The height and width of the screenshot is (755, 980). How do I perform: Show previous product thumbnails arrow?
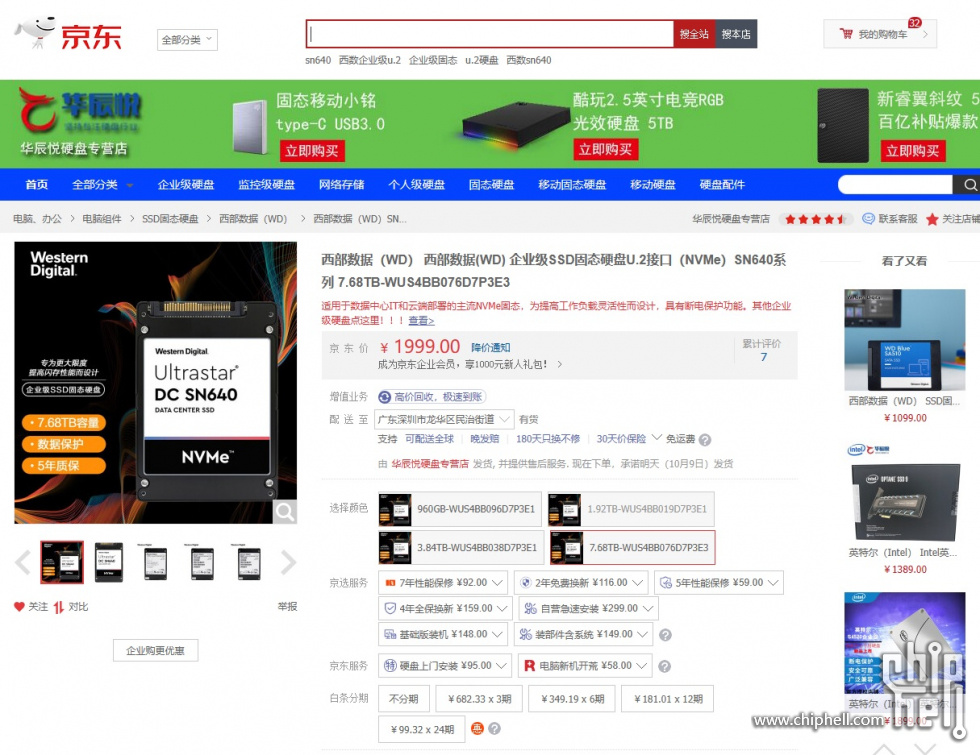23,562
